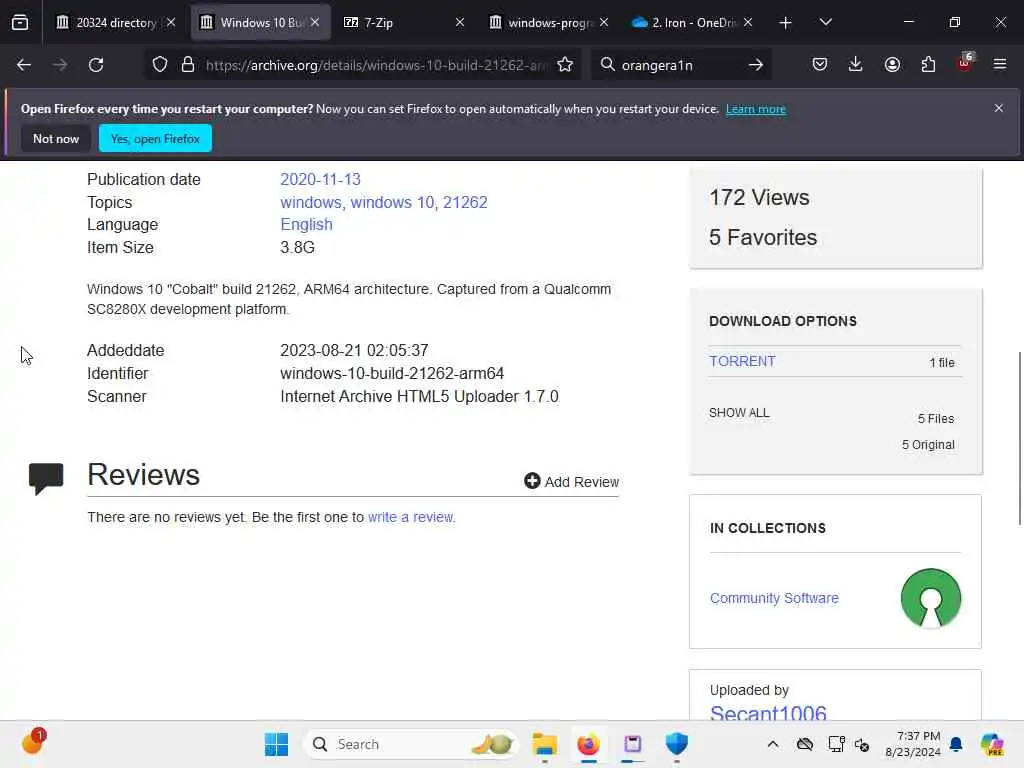Click the widgets icon with badge

coord(33,742)
